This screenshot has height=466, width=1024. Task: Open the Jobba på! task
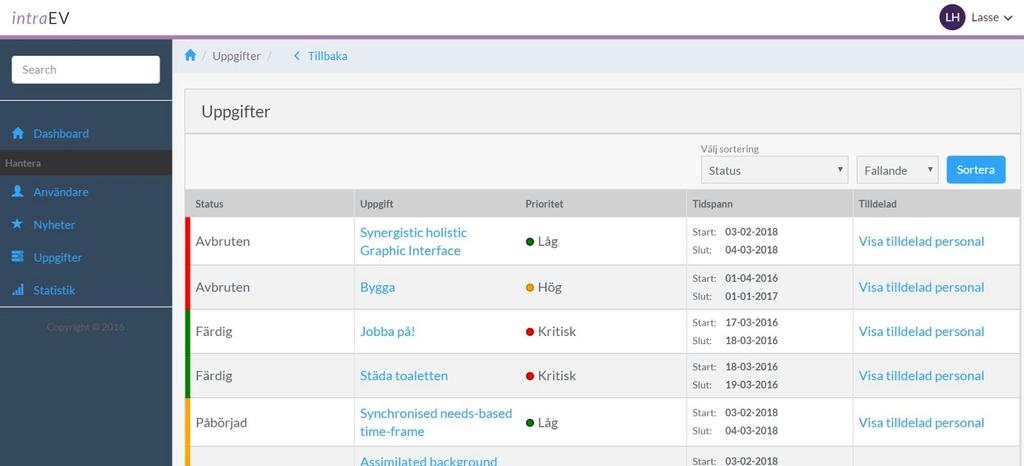387,332
